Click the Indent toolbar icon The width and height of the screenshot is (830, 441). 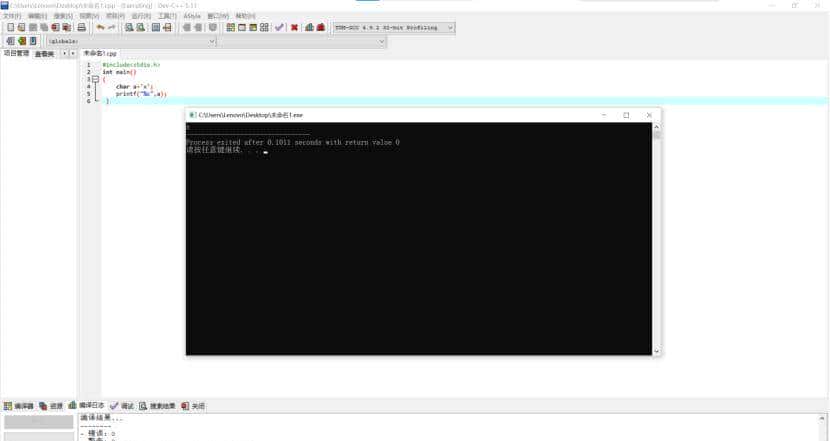point(186,28)
